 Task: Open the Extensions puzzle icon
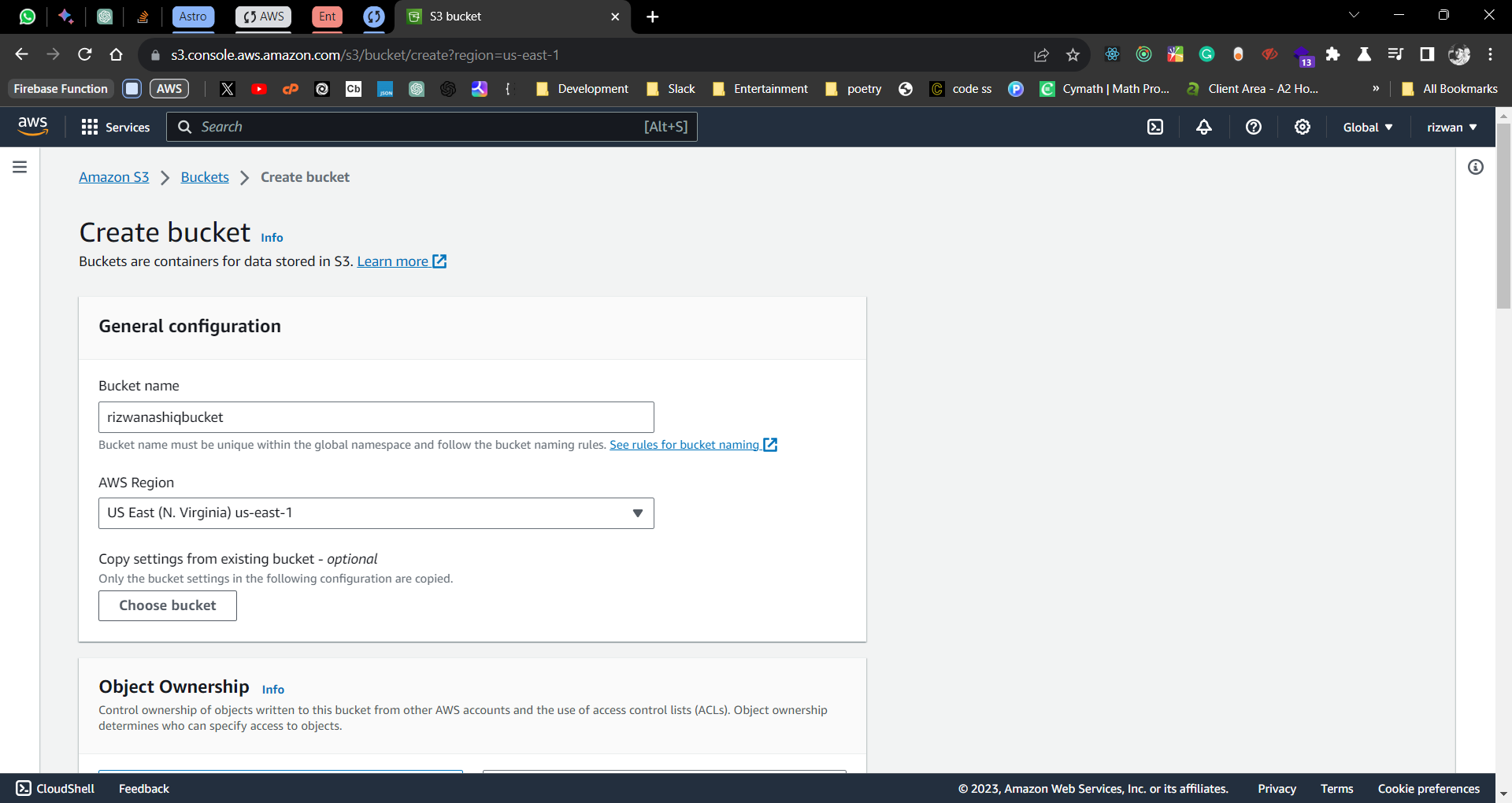click(1332, 54)
